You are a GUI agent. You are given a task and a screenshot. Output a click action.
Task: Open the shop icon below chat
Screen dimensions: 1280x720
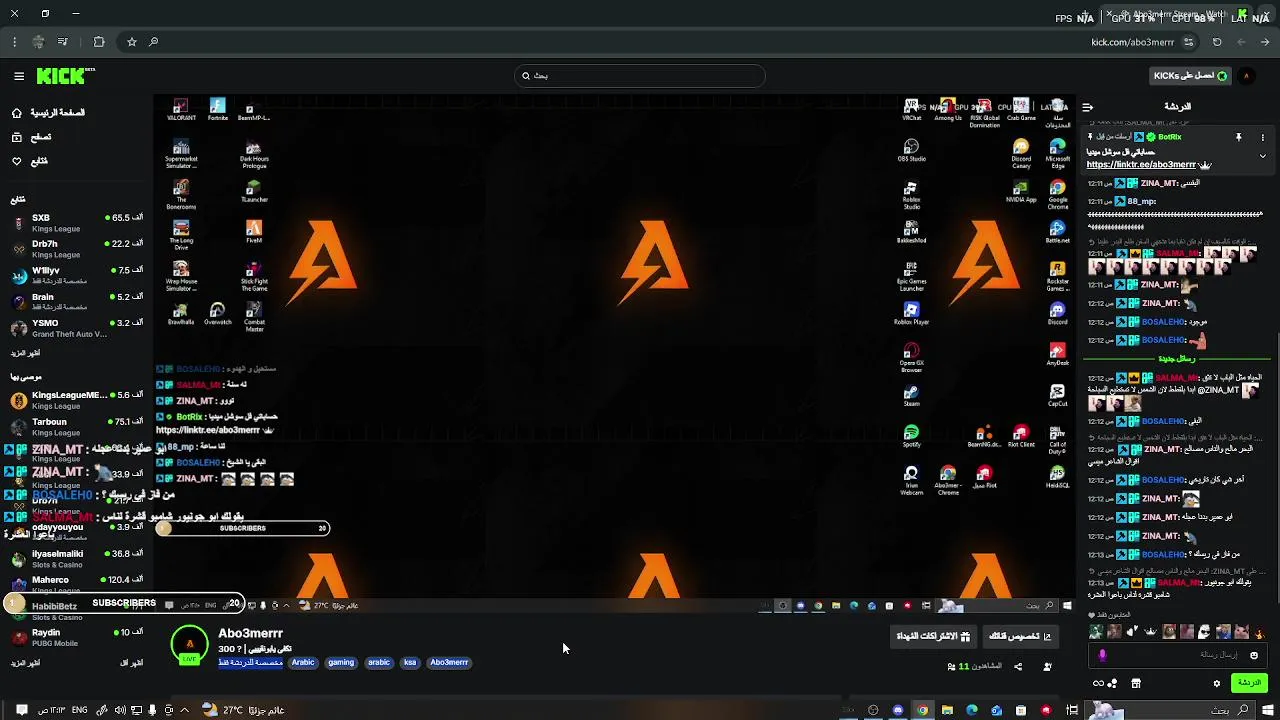pos(1136,684)
